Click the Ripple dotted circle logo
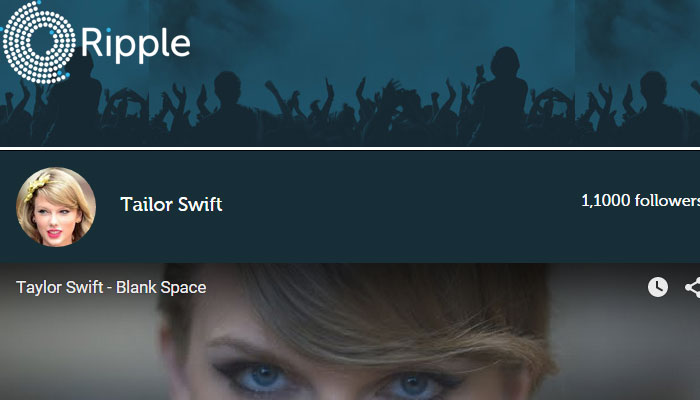This screenshot has width=700, height=400. 38,42
